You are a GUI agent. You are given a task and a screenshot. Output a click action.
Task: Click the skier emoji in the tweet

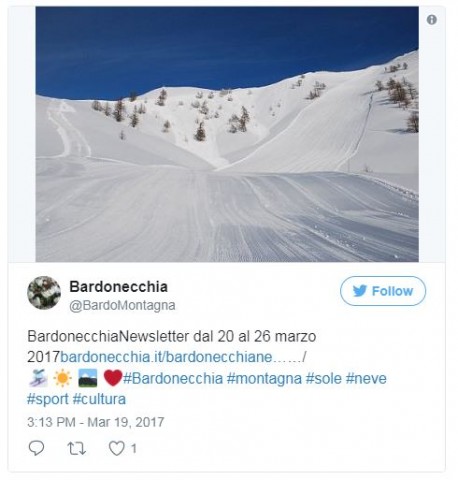click(38, 378)
